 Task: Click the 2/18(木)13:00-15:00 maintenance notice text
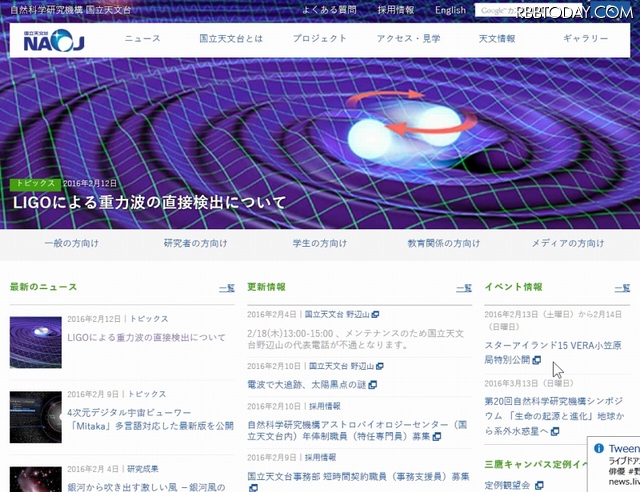tap(356, 339)
